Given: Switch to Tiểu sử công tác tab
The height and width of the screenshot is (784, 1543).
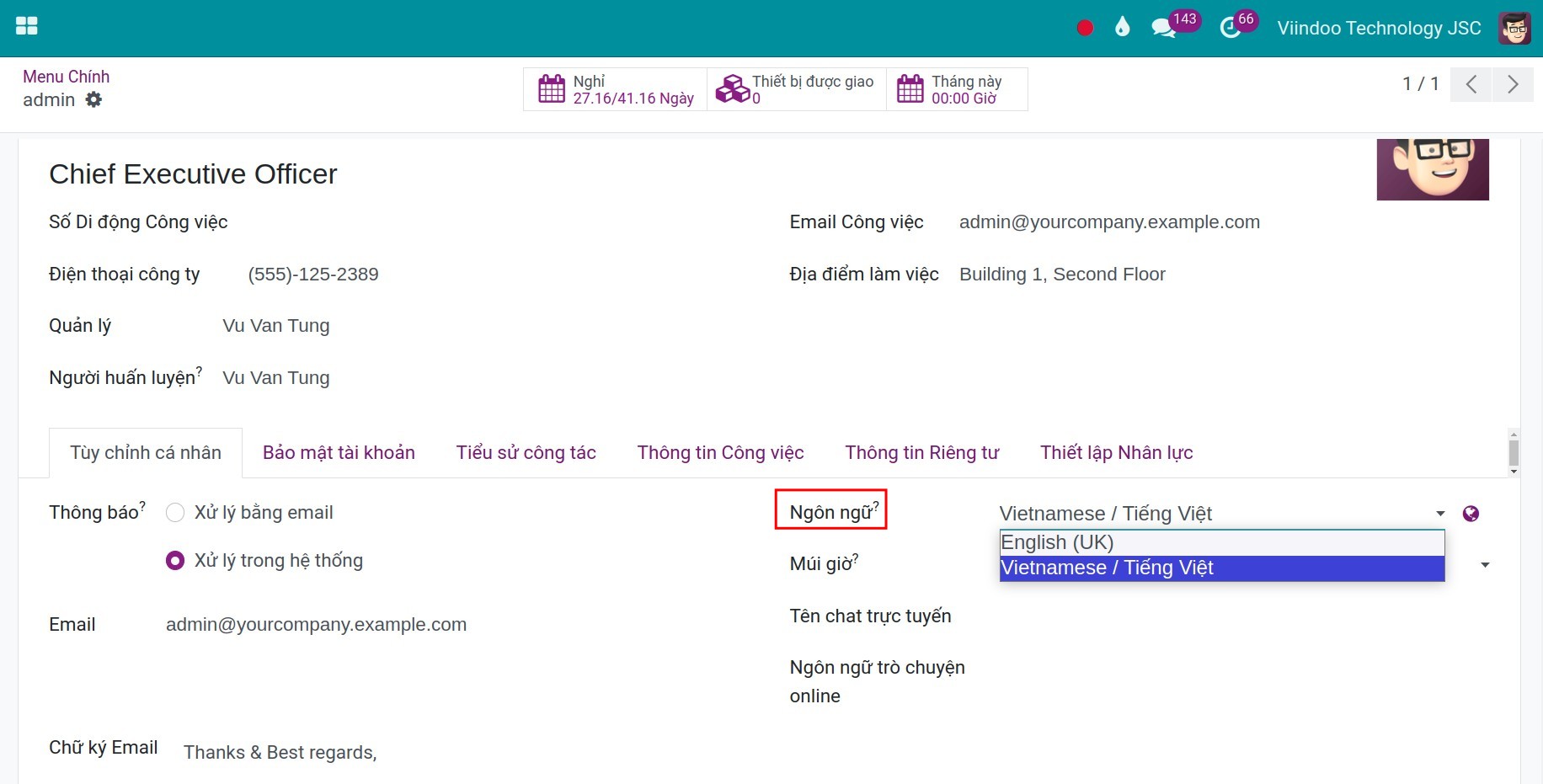Looking at the screenshot, I should [x=526, y=453].
